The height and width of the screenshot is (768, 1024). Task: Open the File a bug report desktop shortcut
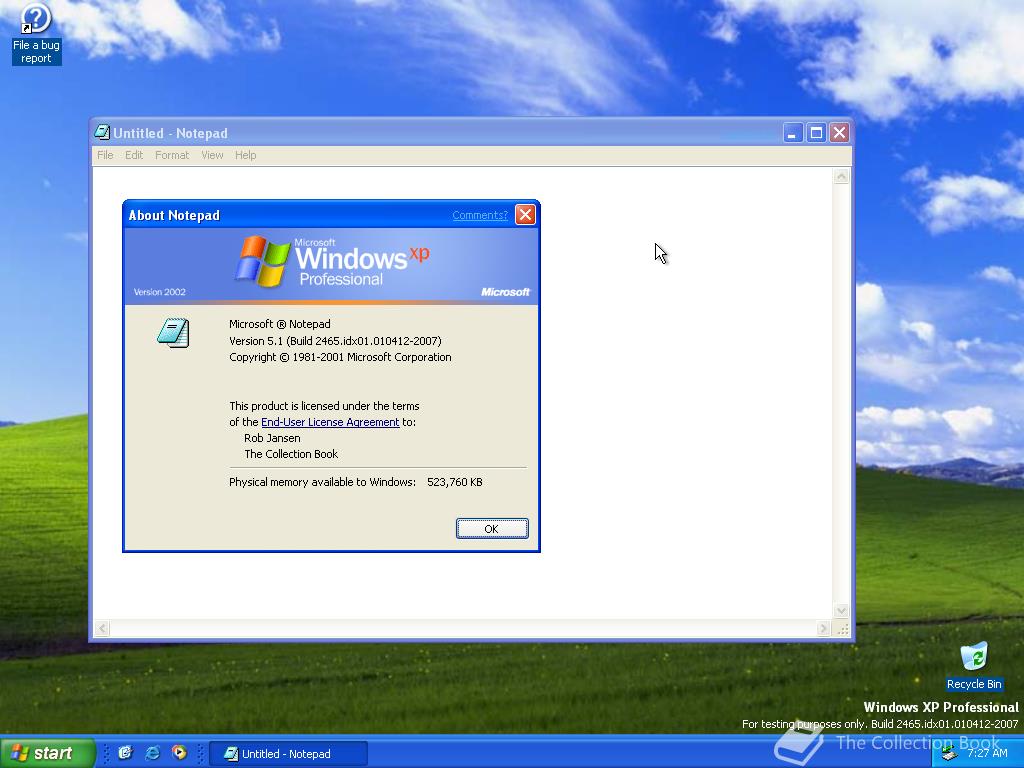(x=36, y=33)
